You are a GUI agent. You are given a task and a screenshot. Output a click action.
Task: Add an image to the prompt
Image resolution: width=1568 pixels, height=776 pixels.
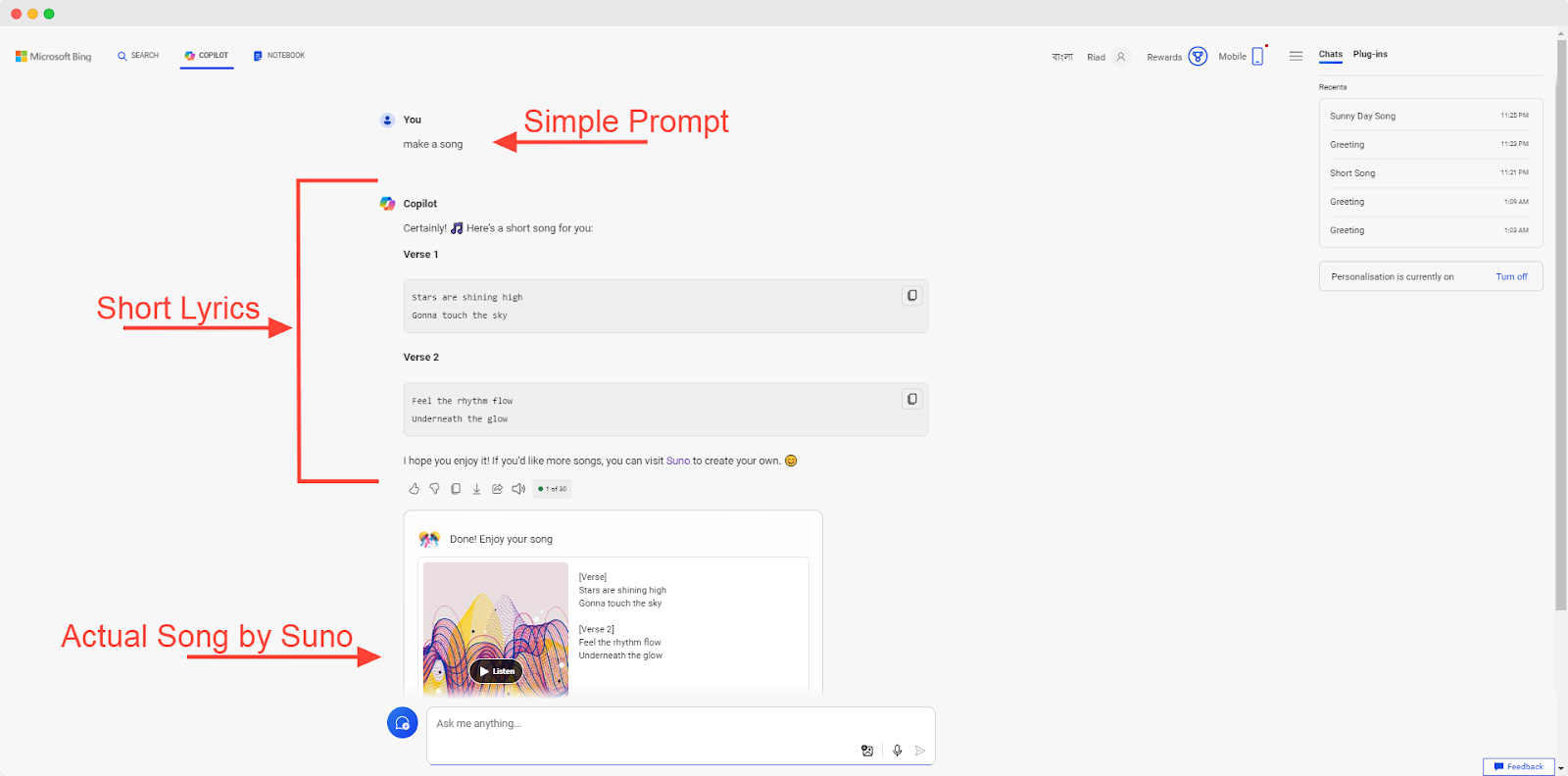(x=867, y=751)
